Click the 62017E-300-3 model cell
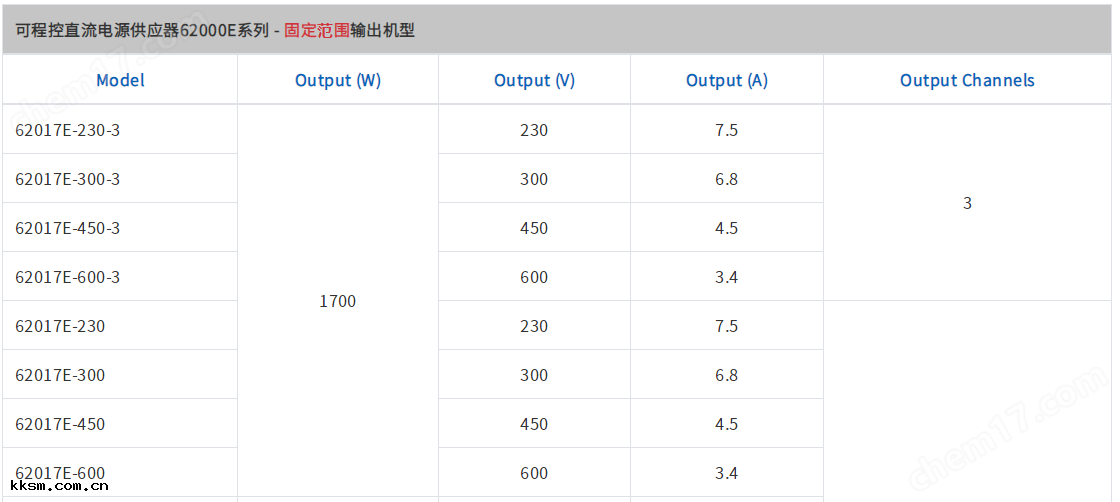 68,179
